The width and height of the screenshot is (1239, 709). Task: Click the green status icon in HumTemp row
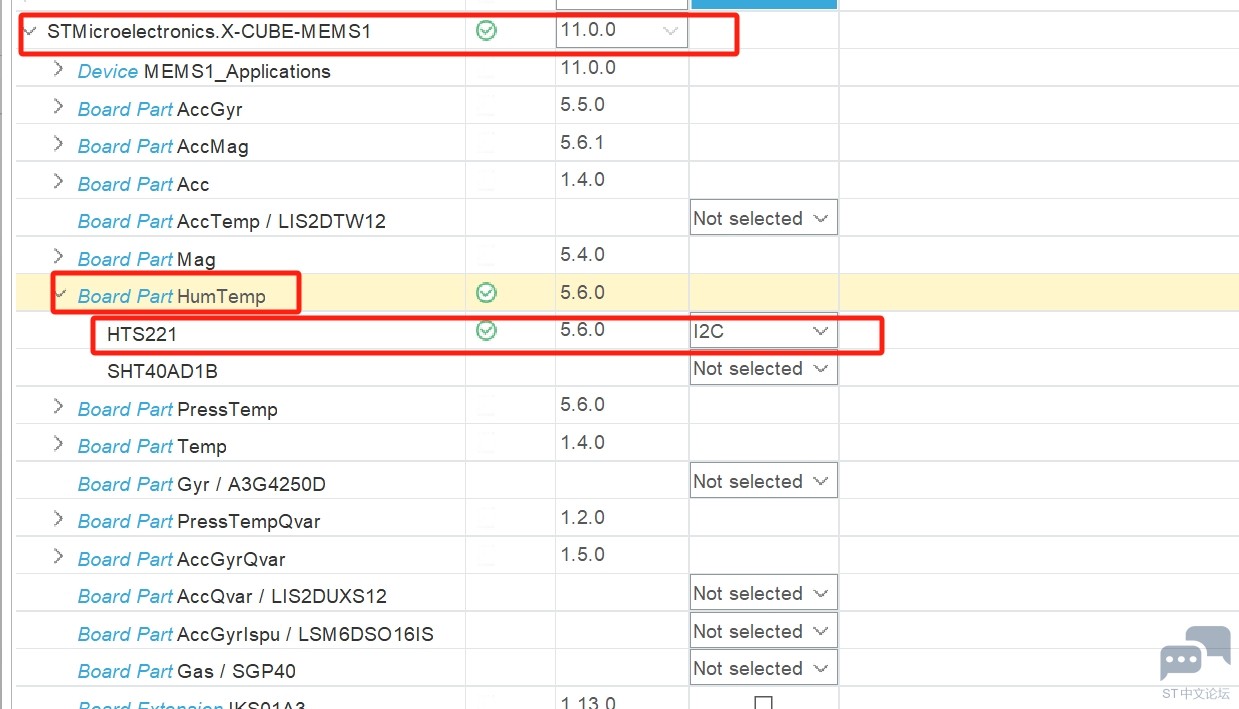[486, 293]
